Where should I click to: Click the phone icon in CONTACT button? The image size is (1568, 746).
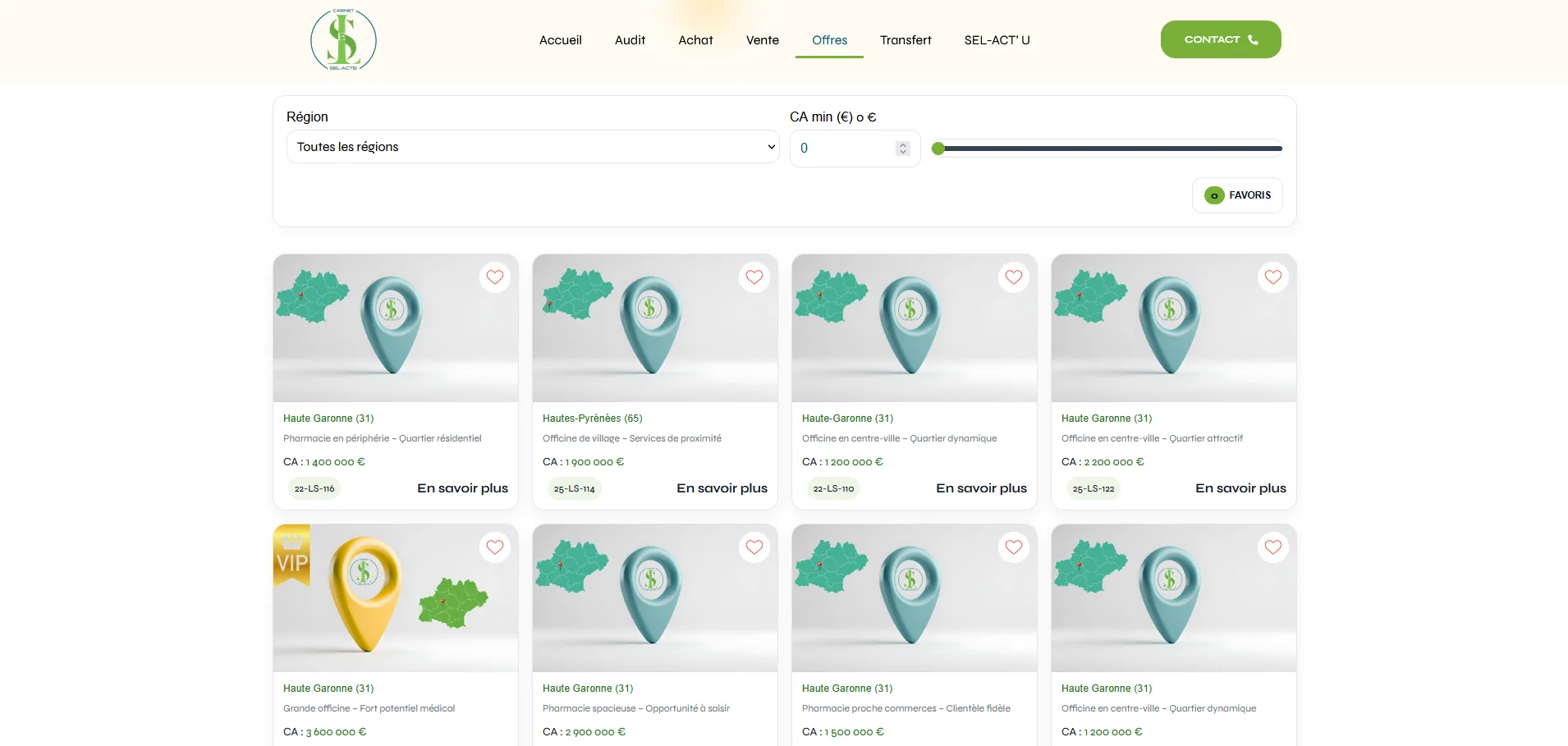[x=1253, y=39]
